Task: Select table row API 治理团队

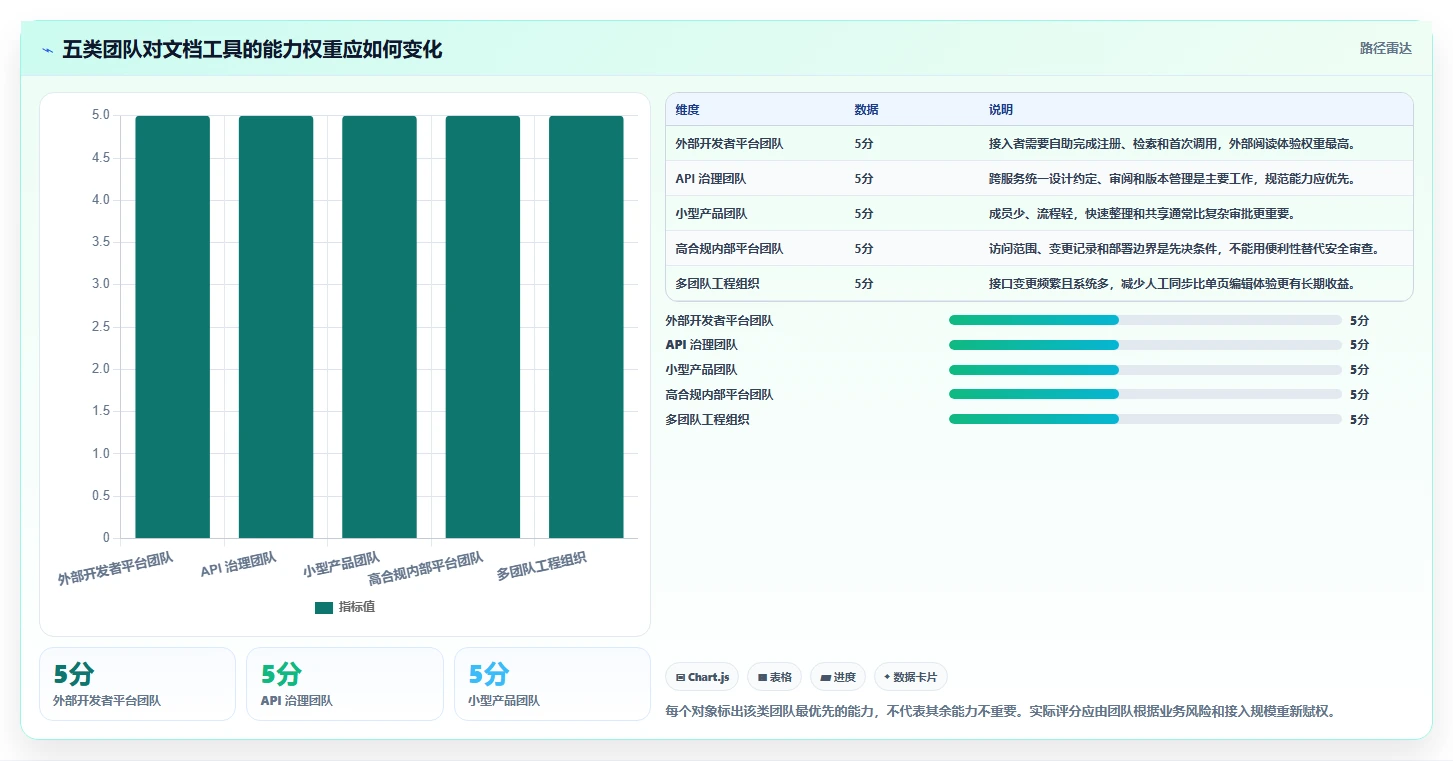Action: (x=1039, y=178)
